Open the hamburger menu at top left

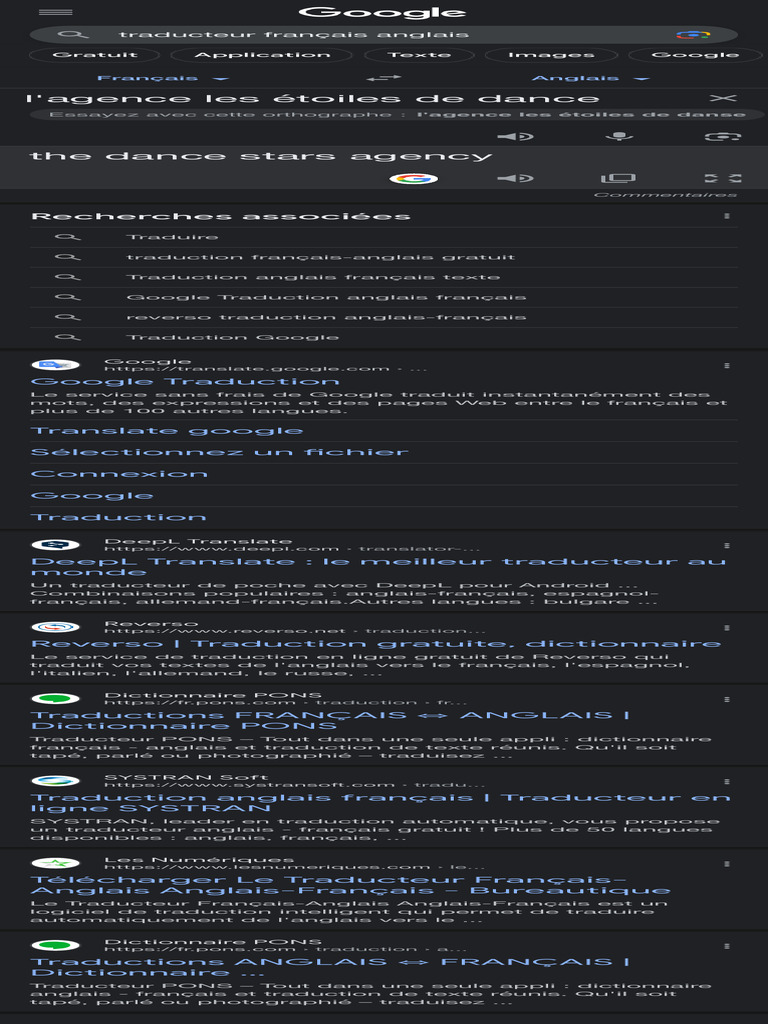(56, 12)
